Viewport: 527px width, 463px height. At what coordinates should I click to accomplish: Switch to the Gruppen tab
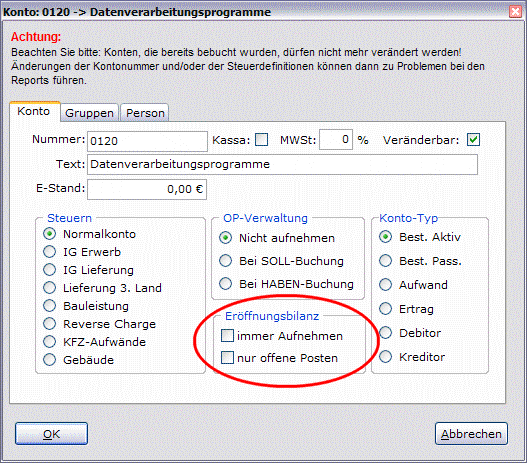tap(89, 113)
